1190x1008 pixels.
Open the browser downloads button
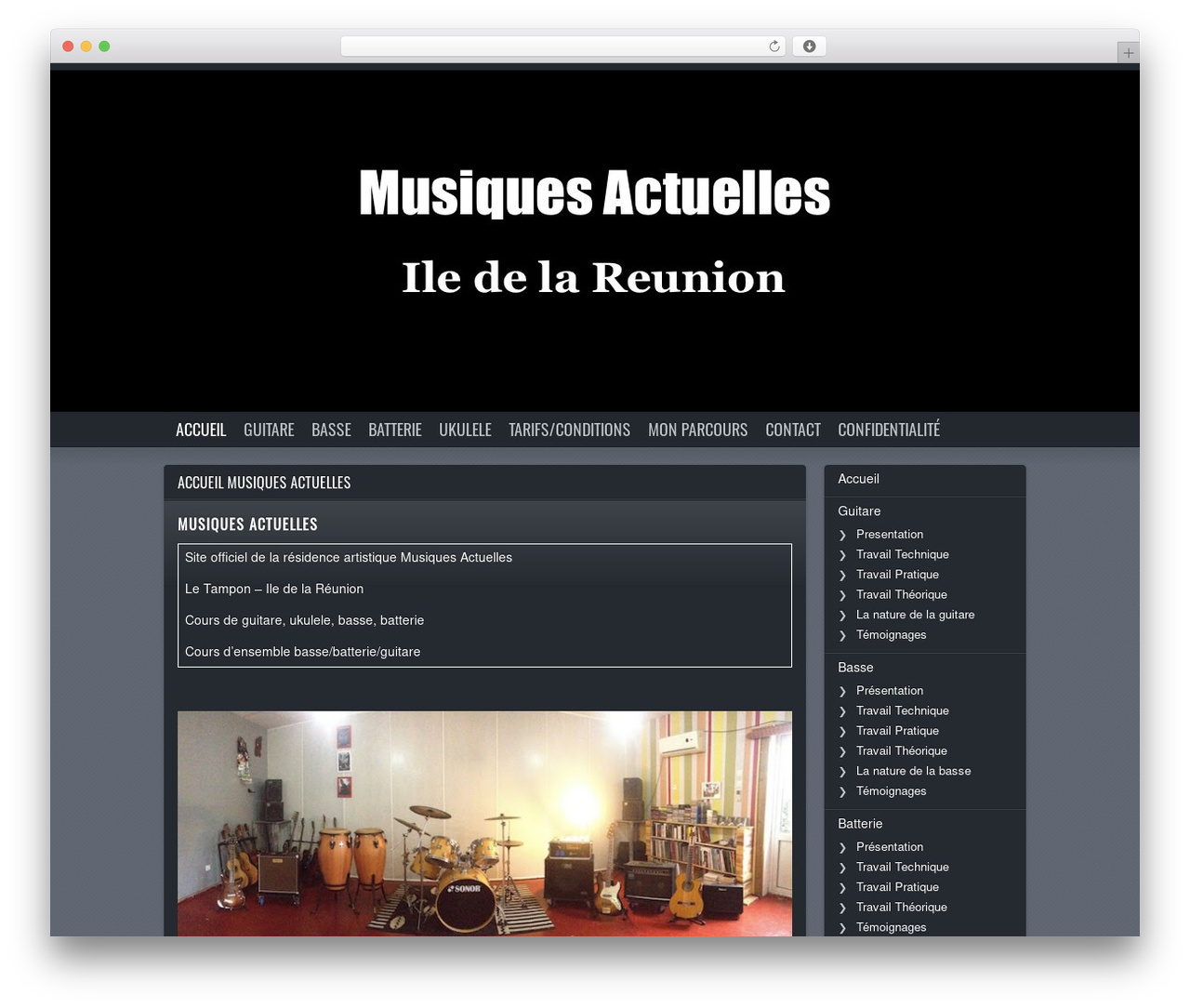(810, 46)
